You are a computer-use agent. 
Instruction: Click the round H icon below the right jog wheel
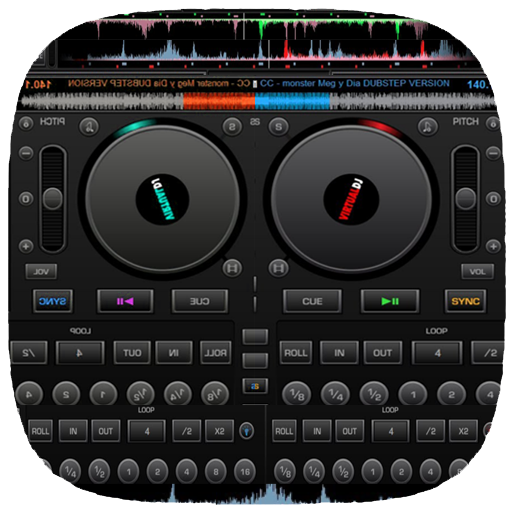click(279, 268)
